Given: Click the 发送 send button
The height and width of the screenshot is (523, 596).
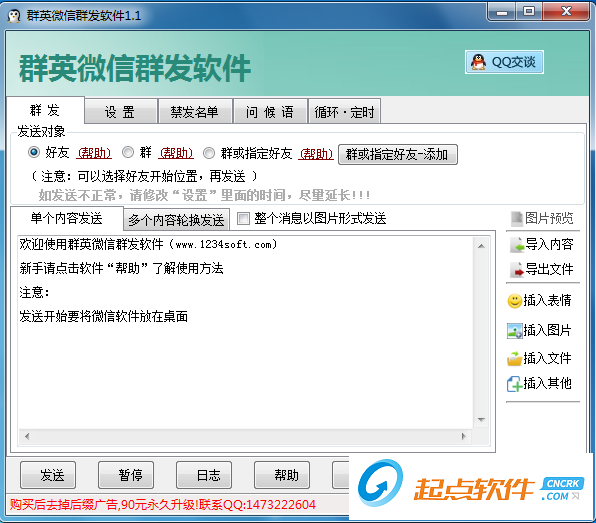Looking at the screenshot, I should coord(48,475).
